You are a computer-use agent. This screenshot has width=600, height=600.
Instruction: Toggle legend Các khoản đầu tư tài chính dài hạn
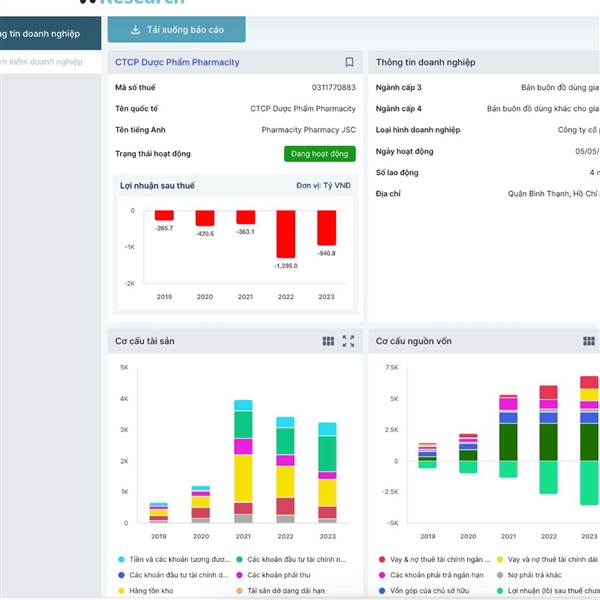point(173,575)
